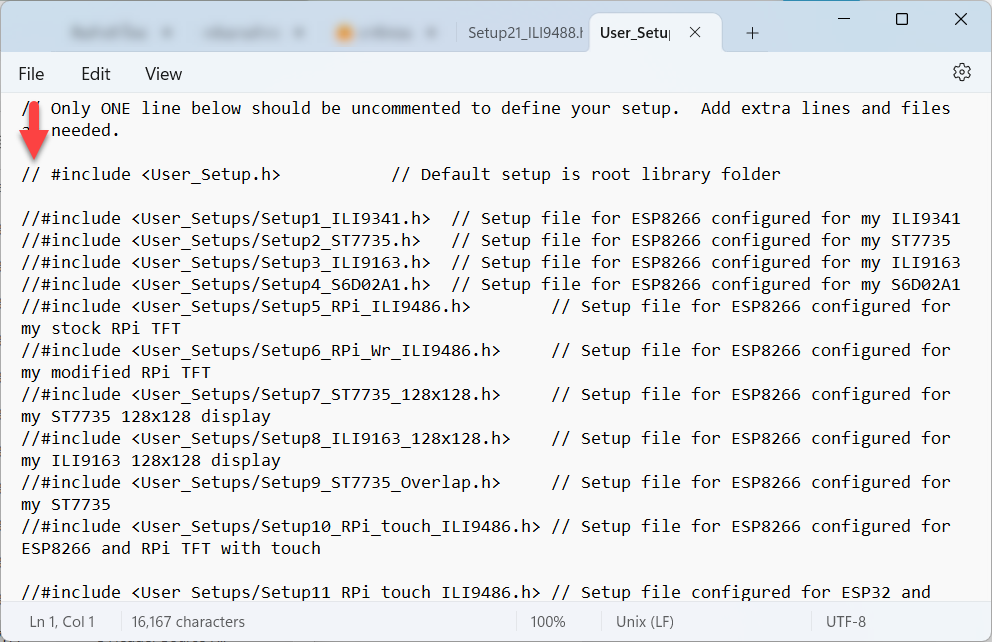Open Notepad settings gear icon
This screenshot has width=992, height=642.
click(962, 73)
